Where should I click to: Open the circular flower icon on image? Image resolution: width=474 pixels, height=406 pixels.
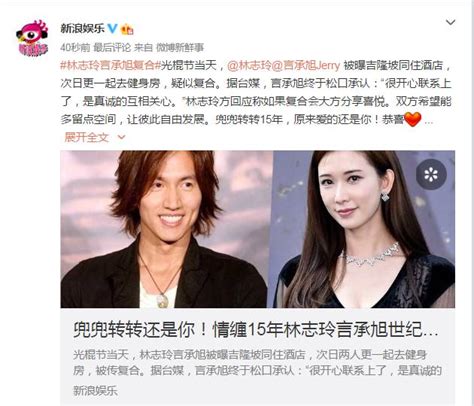pos(431,174)
